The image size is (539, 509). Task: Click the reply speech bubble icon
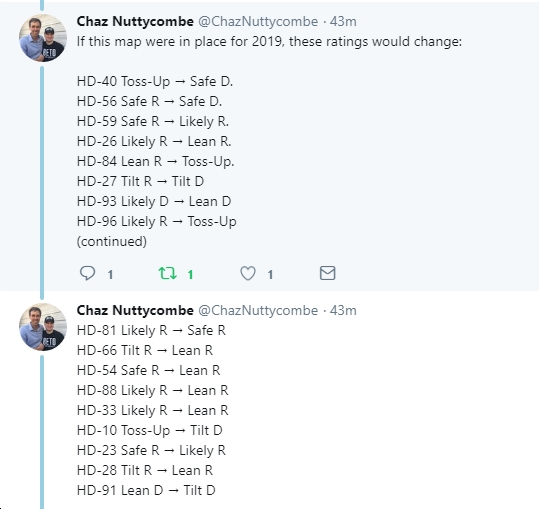coord(87,274)
